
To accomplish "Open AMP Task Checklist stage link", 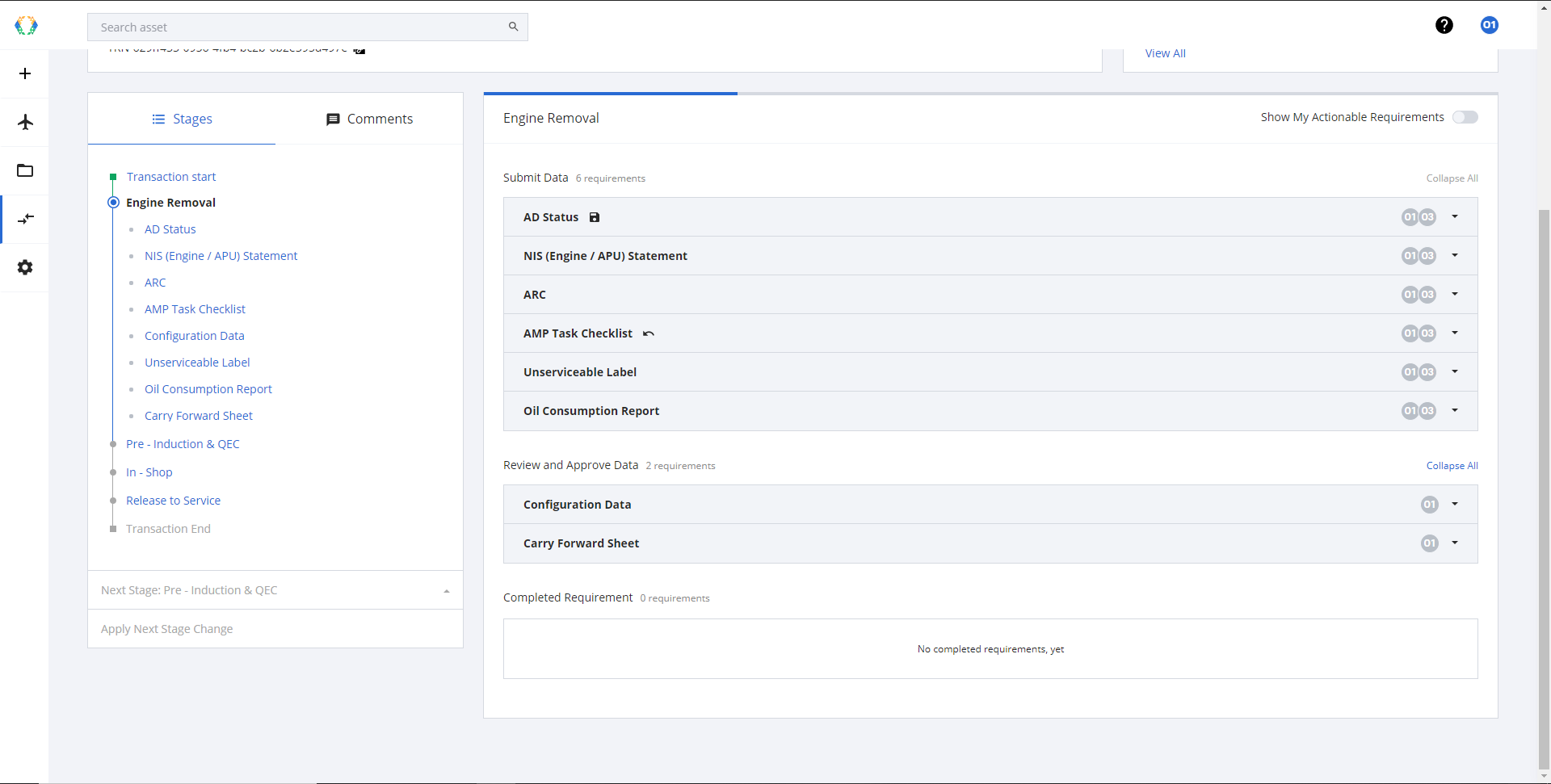I will pyautogui.click(x=195, y=309).
